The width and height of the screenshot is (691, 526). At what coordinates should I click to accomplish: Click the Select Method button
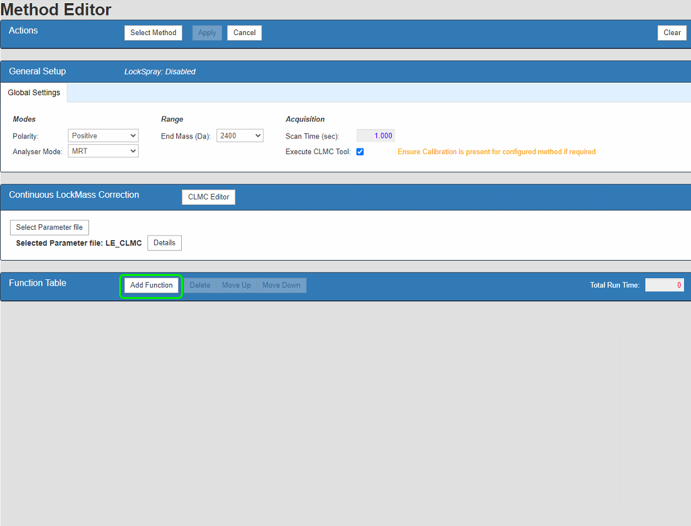click(153, 33)
